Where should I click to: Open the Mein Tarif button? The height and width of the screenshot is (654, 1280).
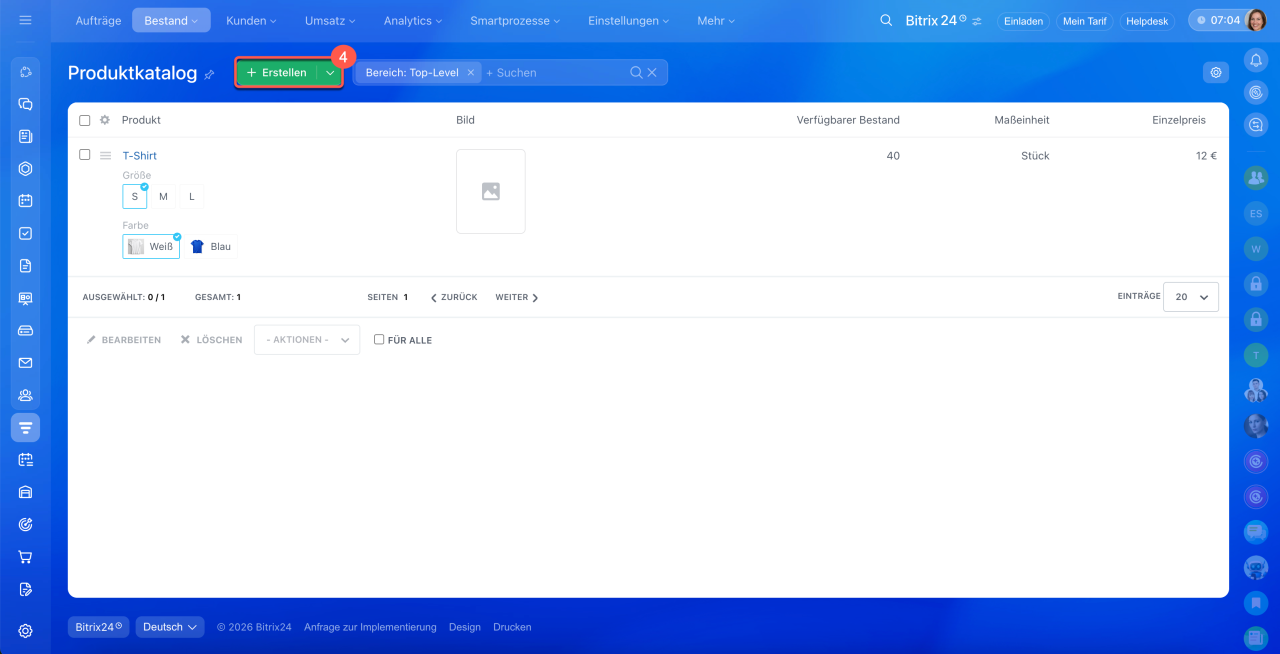[x=1085, y=21]
